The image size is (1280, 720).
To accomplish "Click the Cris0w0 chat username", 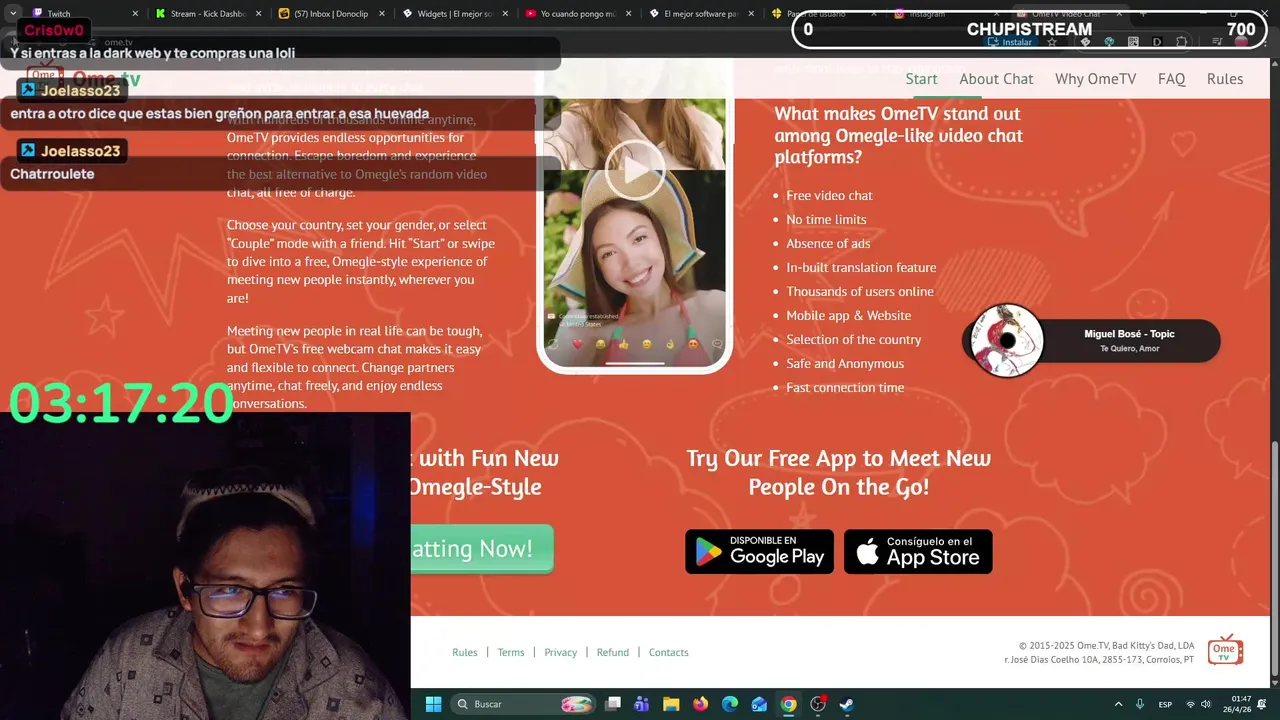I will click(x=54, y=31).
